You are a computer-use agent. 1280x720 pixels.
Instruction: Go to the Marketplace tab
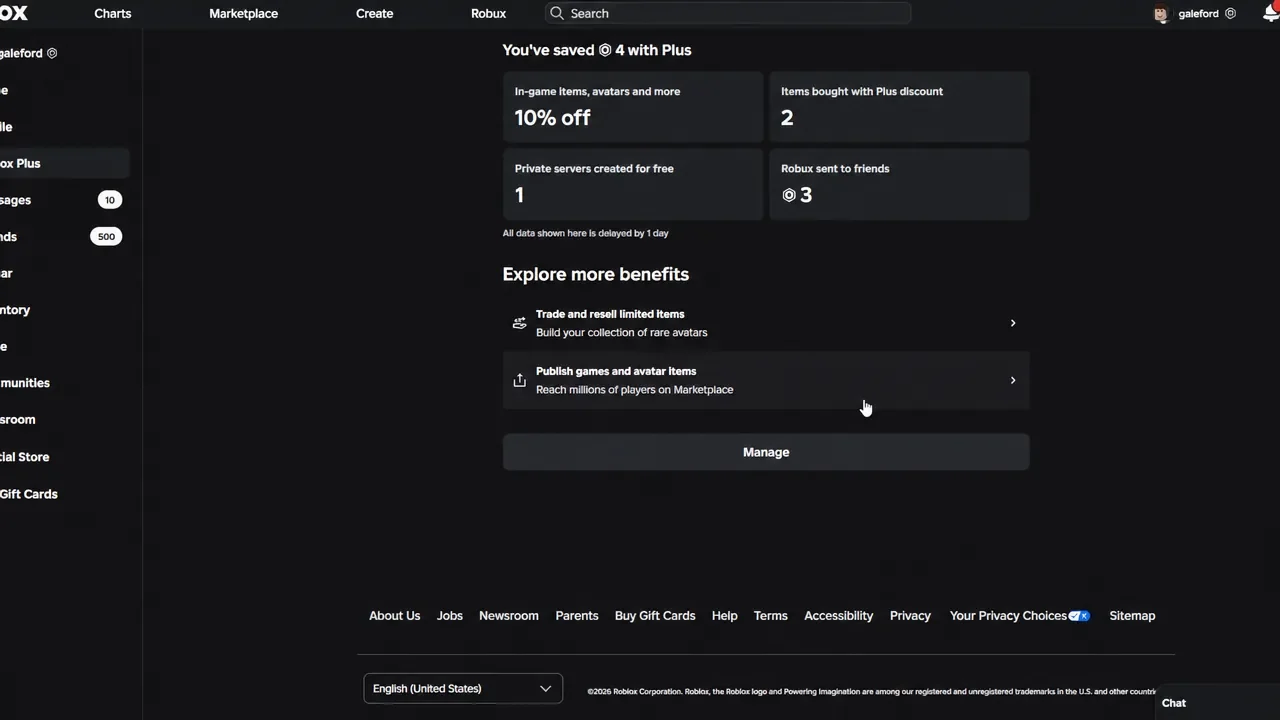coord(244,14)
